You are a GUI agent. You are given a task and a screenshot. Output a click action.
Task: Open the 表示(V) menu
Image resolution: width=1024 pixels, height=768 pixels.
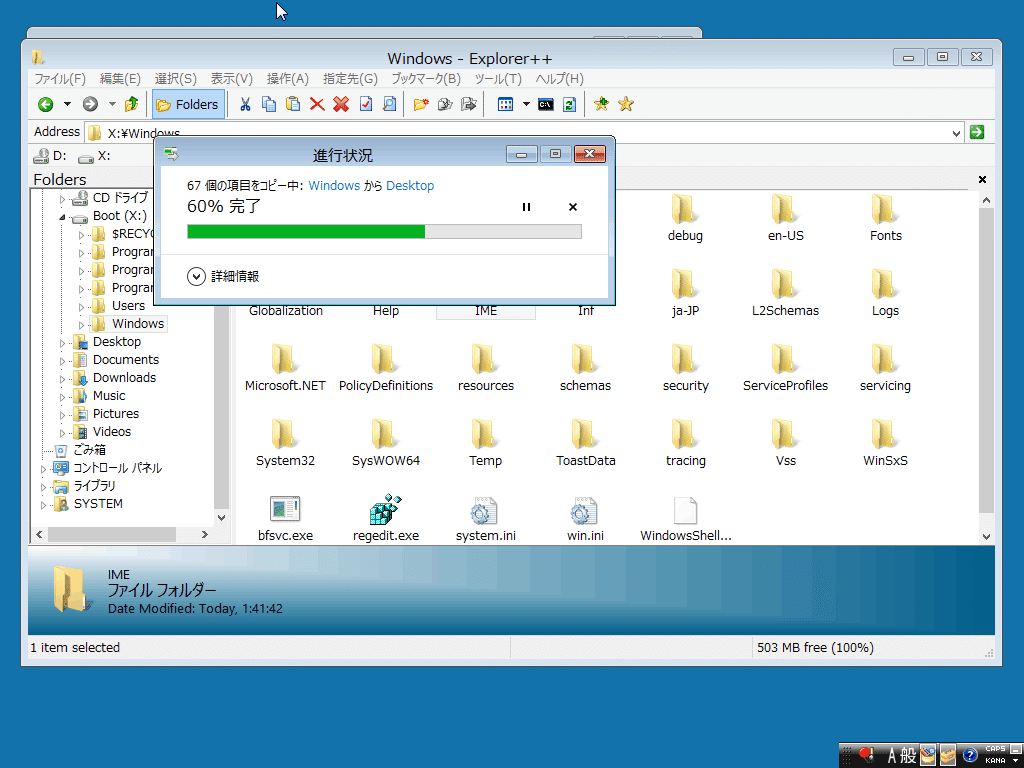231,79
